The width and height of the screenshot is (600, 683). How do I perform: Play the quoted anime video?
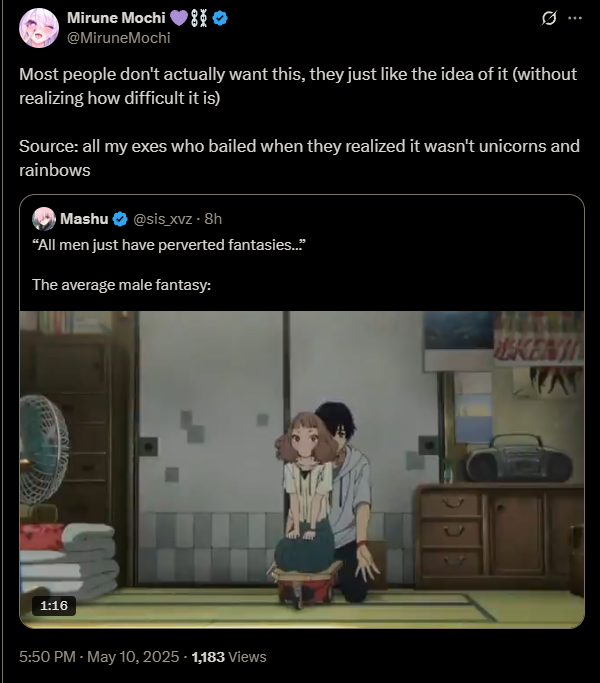302,470
